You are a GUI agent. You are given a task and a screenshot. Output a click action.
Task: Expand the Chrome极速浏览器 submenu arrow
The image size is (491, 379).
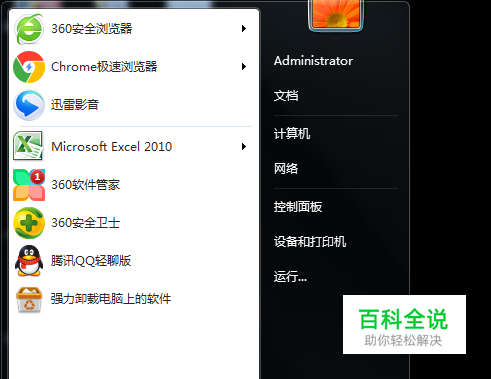coord(244,67)
